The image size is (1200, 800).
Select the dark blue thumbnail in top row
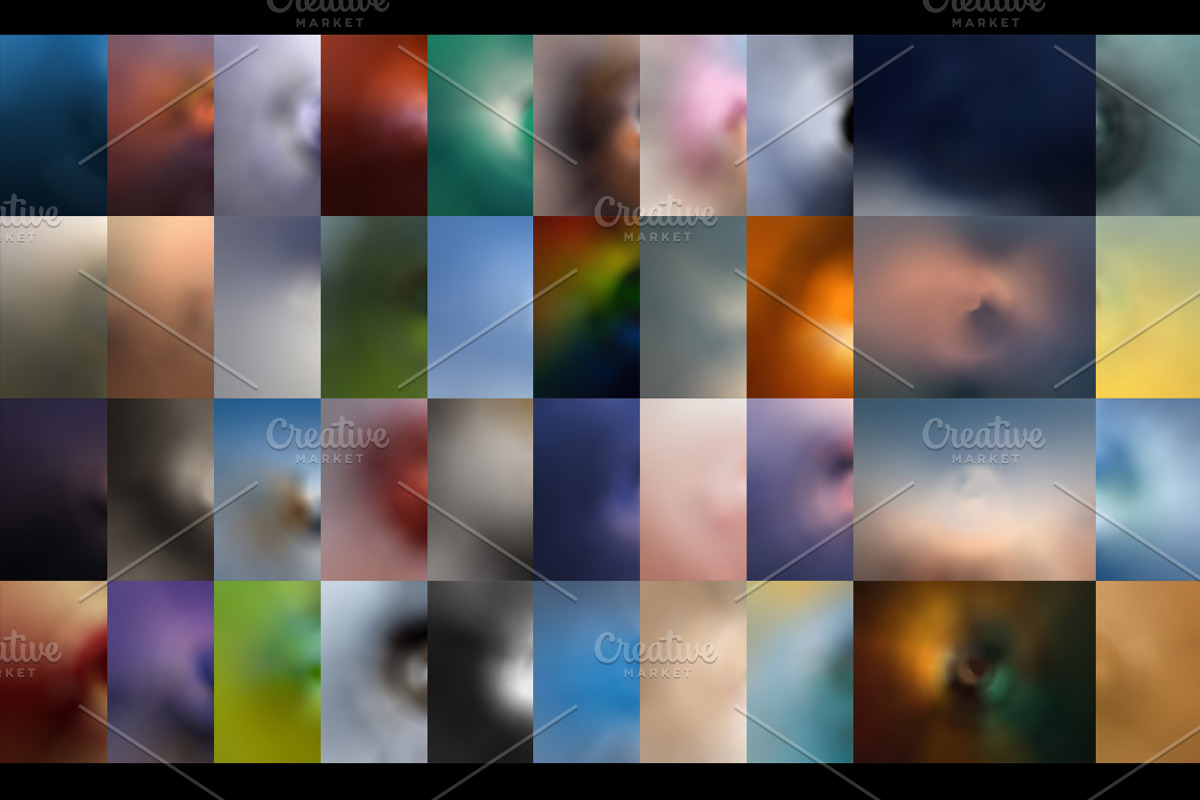pyautogui.click(x=53, y=125)
